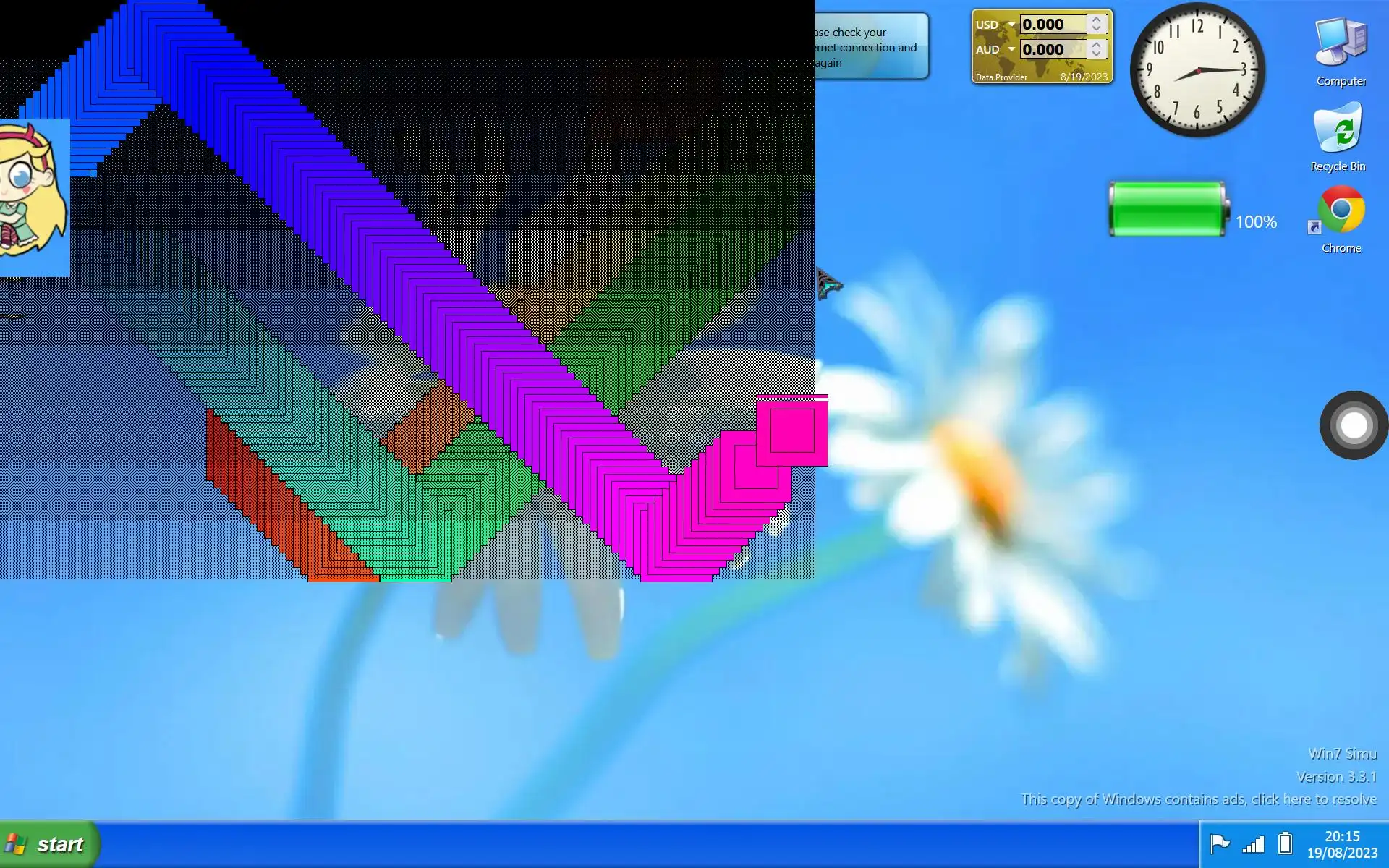Open the Data Provider link
Screen dimensions: 1389x868
1001,77
